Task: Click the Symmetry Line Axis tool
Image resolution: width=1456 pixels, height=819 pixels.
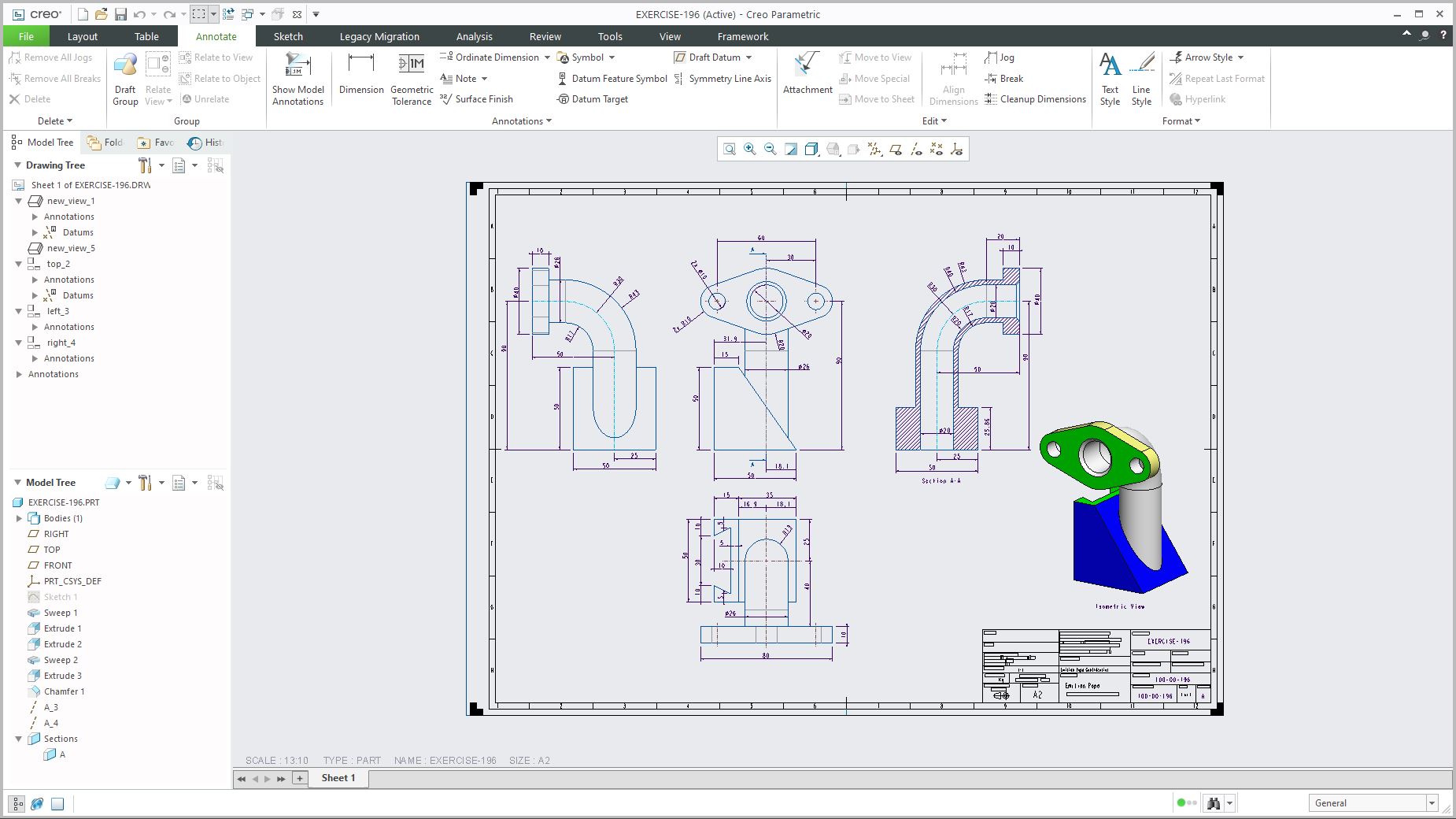Action: [x=722, y=79]
